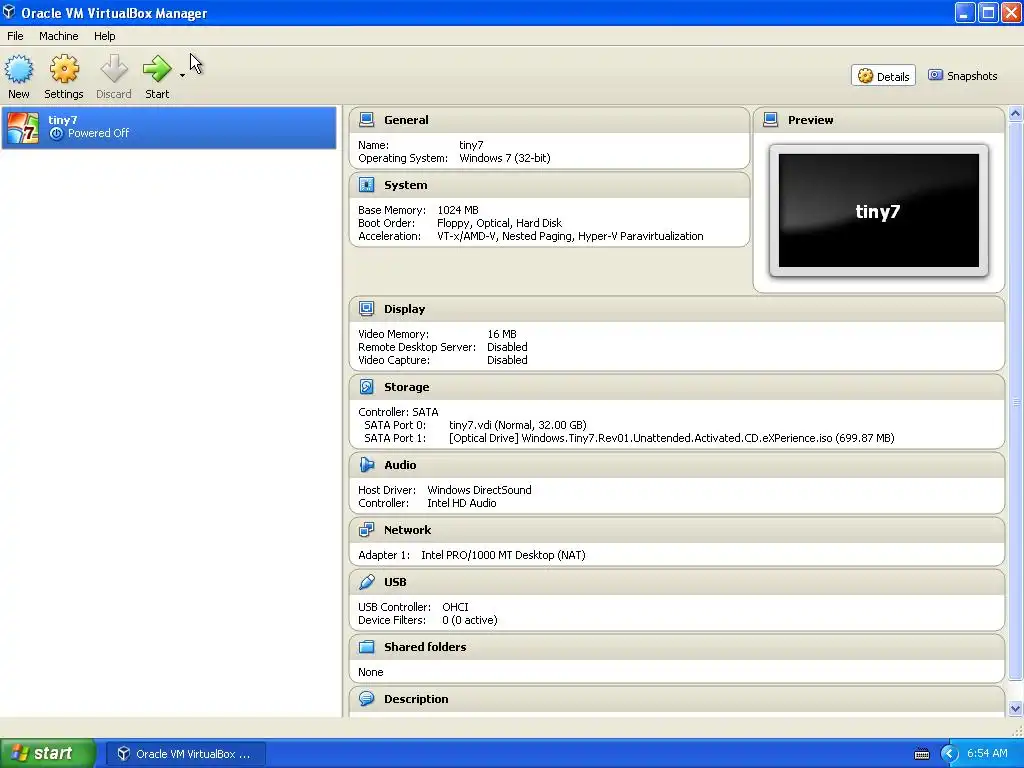1024x768 pixels.
Task: Click the tiny7 Windows 7 OS icon
Action: [23, 127]
